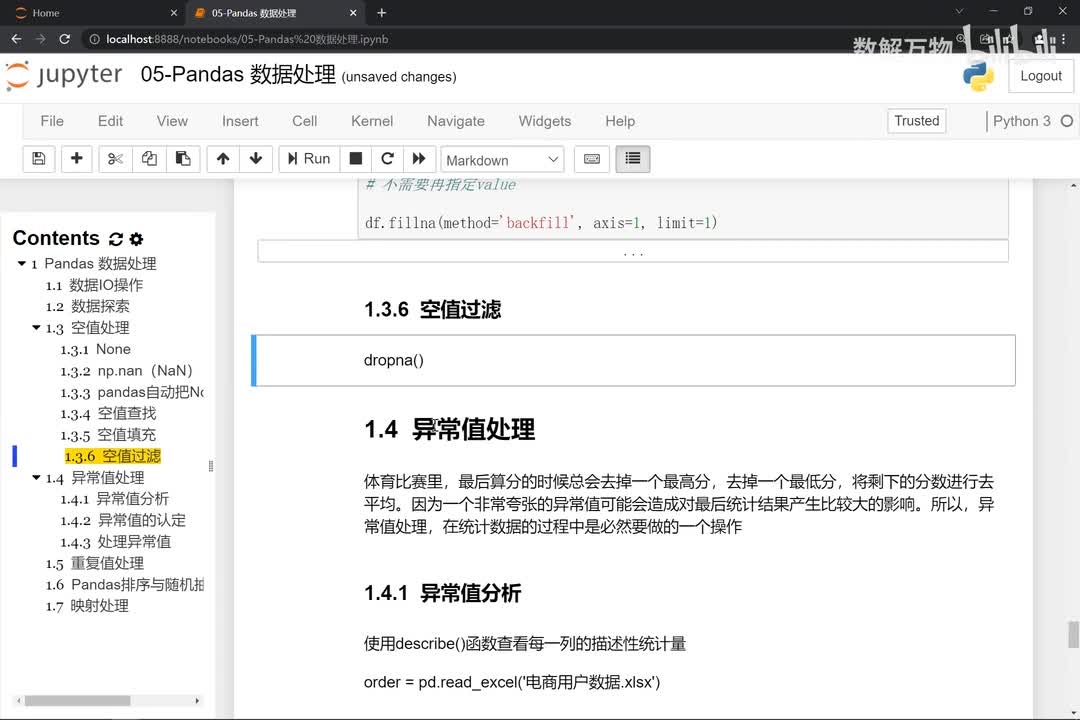1080x720 pixels.
Task: Collapse the '1.3 空值处理' section arrow
Action: point(37,328)
